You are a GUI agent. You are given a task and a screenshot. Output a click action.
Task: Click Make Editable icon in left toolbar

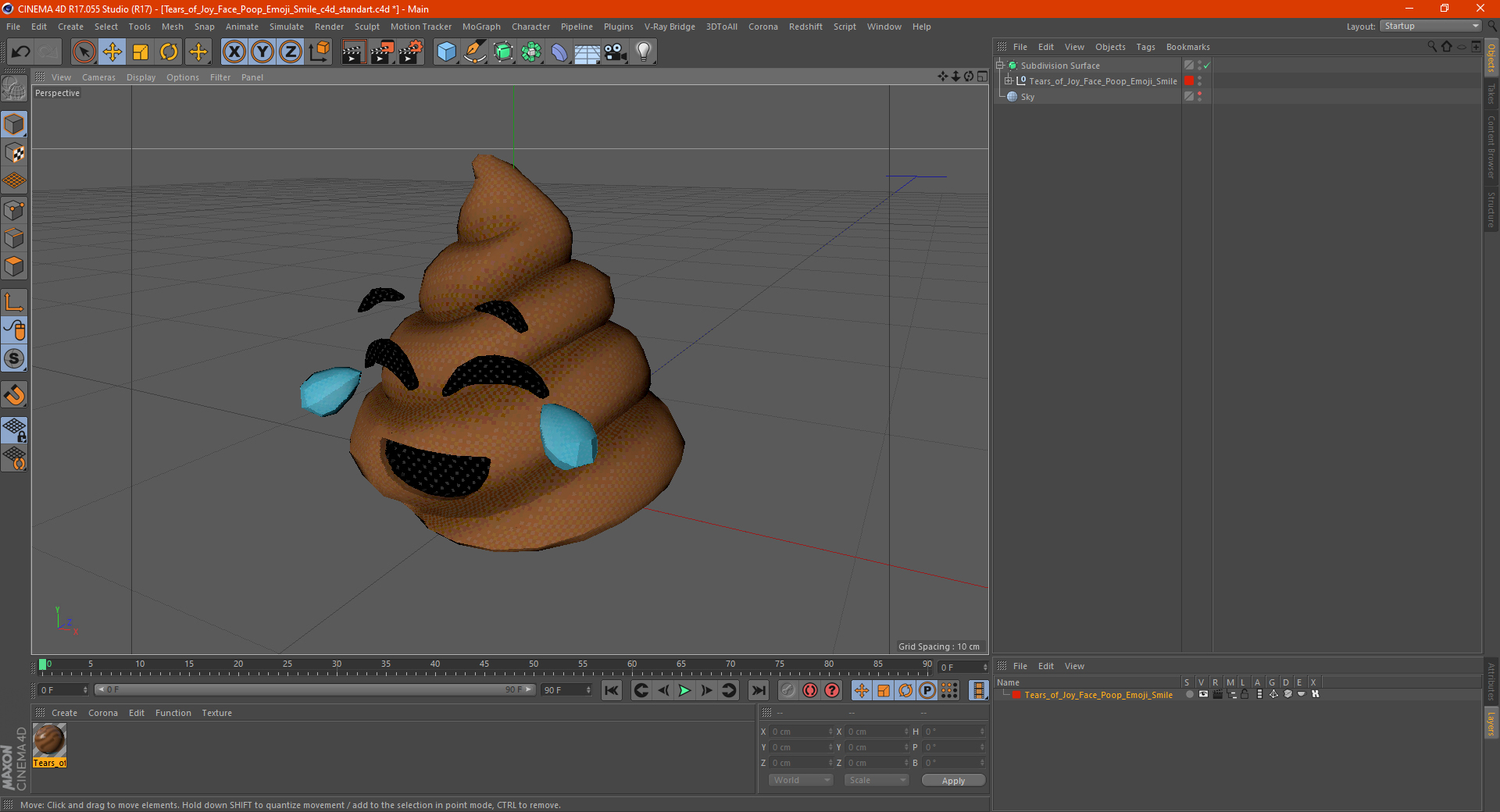[x=14, y=88]
